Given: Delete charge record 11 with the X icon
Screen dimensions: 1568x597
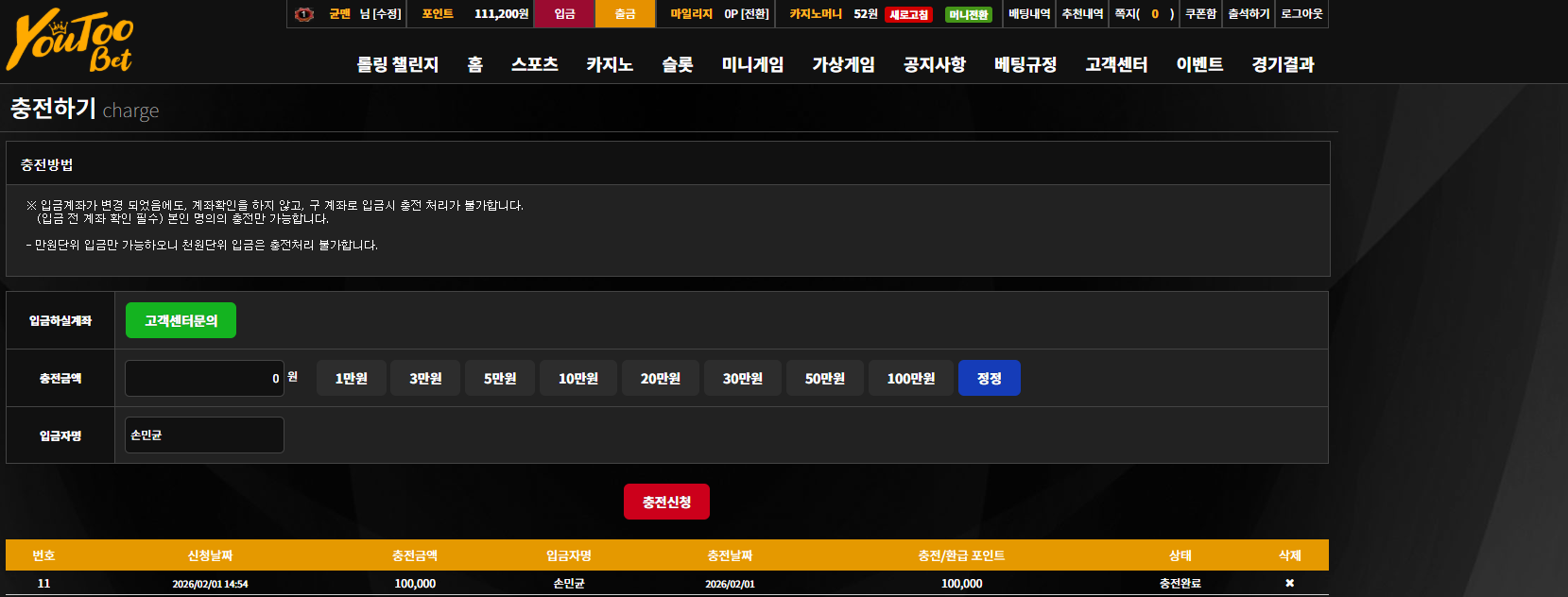Looking at the screenshot, I should pos(1289,583).
